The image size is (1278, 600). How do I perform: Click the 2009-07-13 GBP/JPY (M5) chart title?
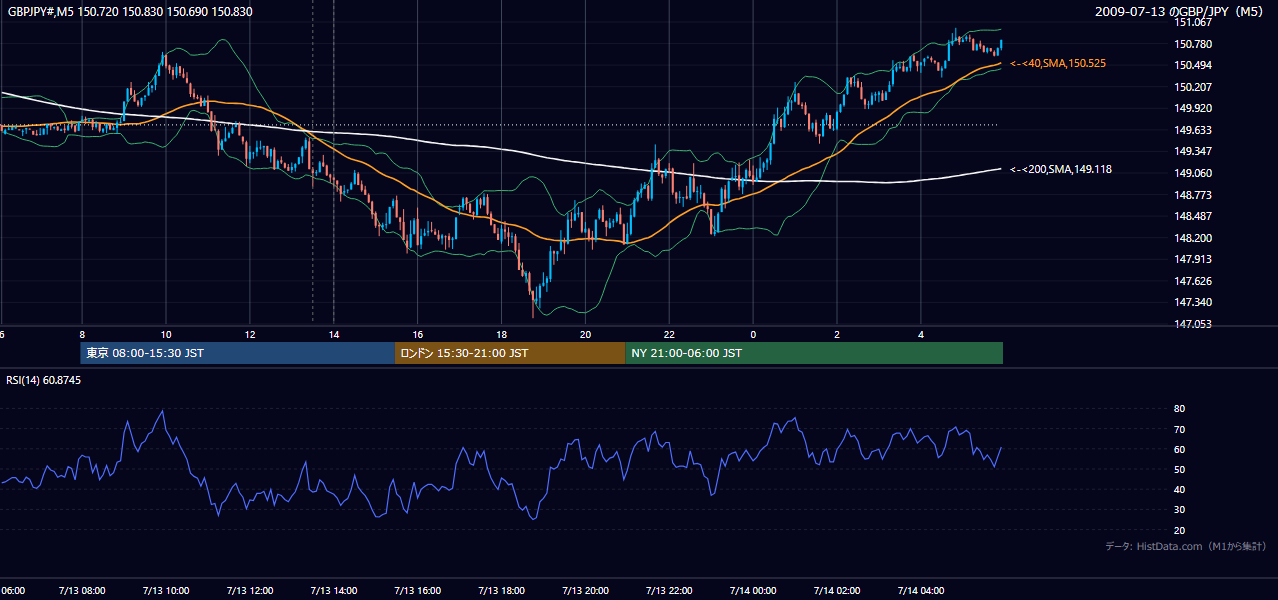1180,11
